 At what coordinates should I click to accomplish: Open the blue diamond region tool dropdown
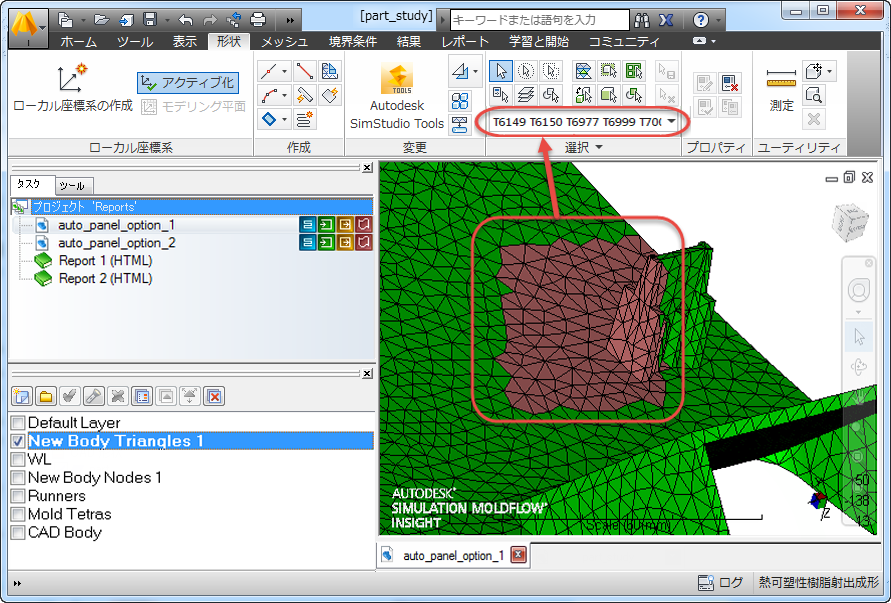(x=284, y=119)
